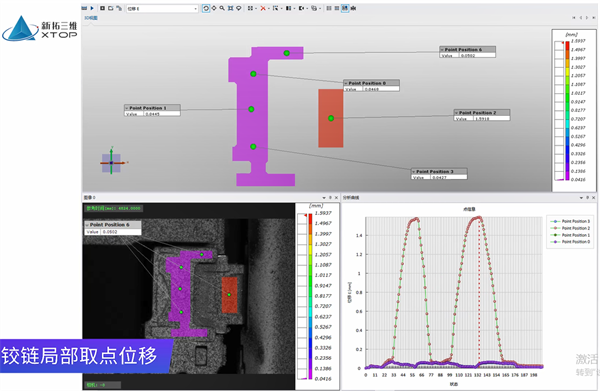Select the lasso selection tool icon
Image resolution: width=600 pixels, height=391 pixels.
(238, 8)
